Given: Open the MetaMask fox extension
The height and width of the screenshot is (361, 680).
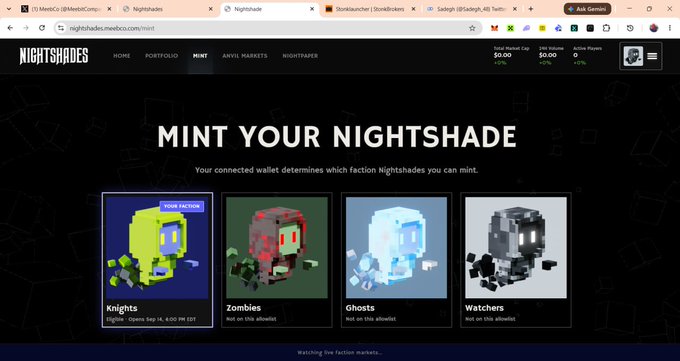Looking at the screenshot, I should click(x=494, y=28).
